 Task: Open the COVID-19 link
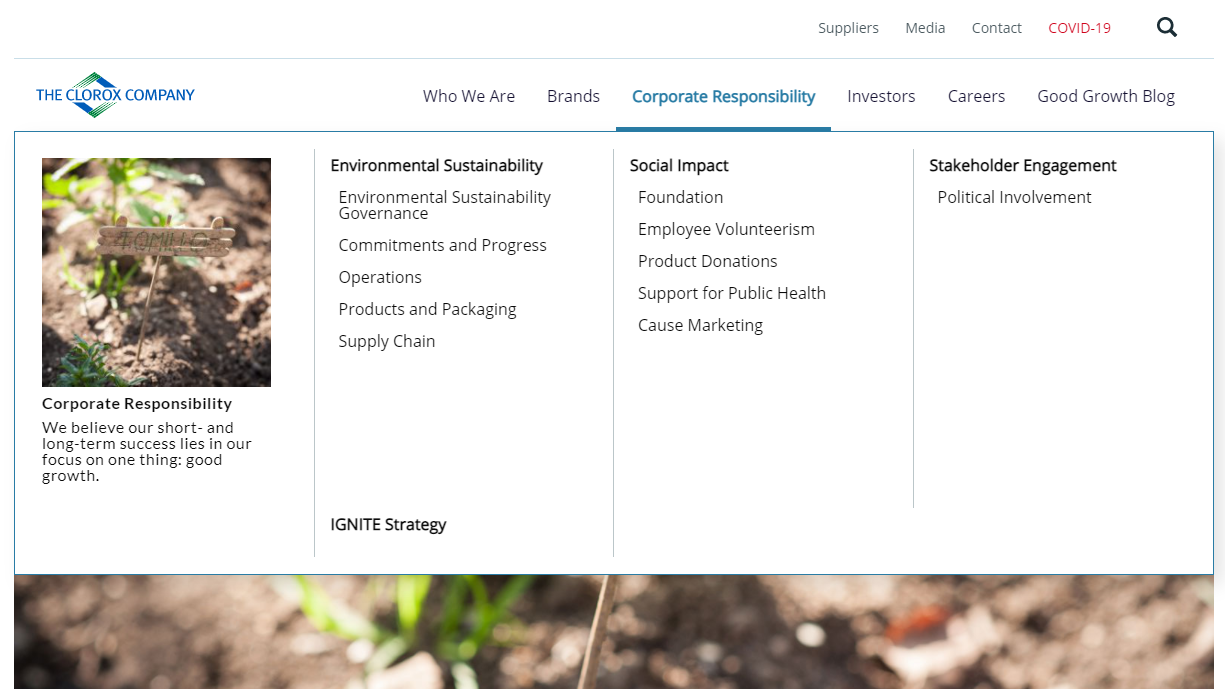pos(1079,28)
